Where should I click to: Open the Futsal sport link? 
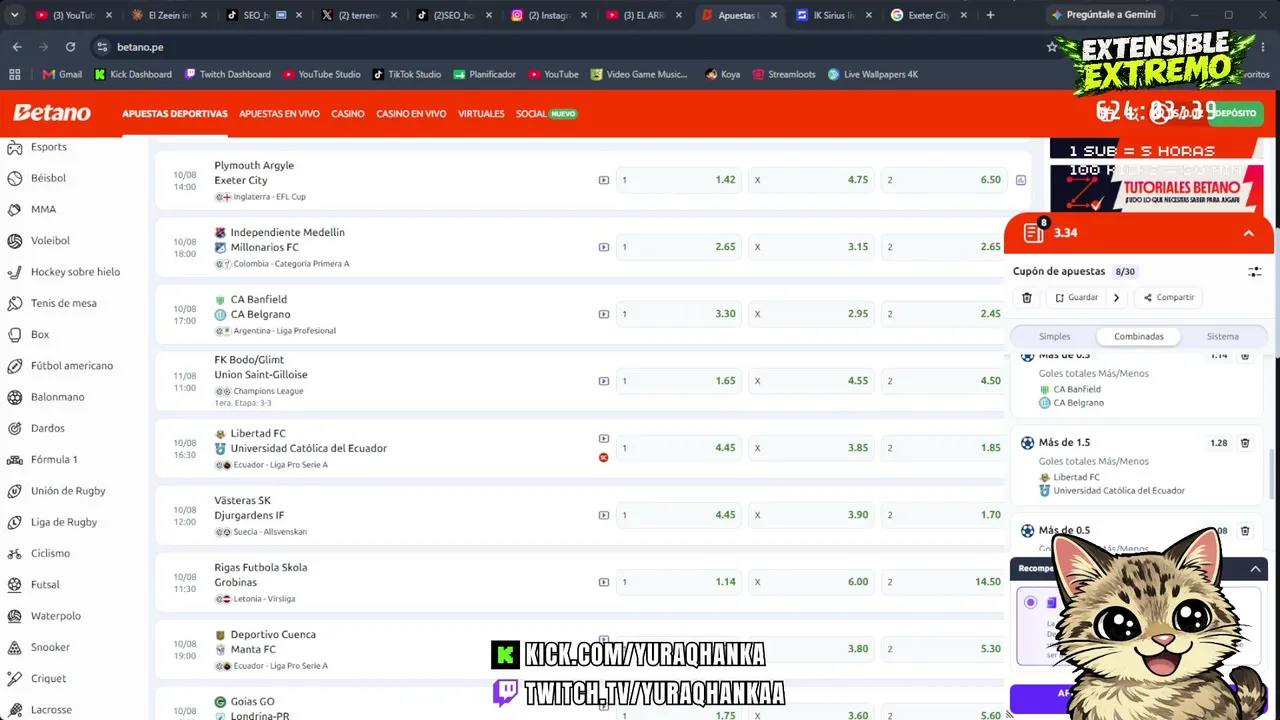(x=45, y=585)
